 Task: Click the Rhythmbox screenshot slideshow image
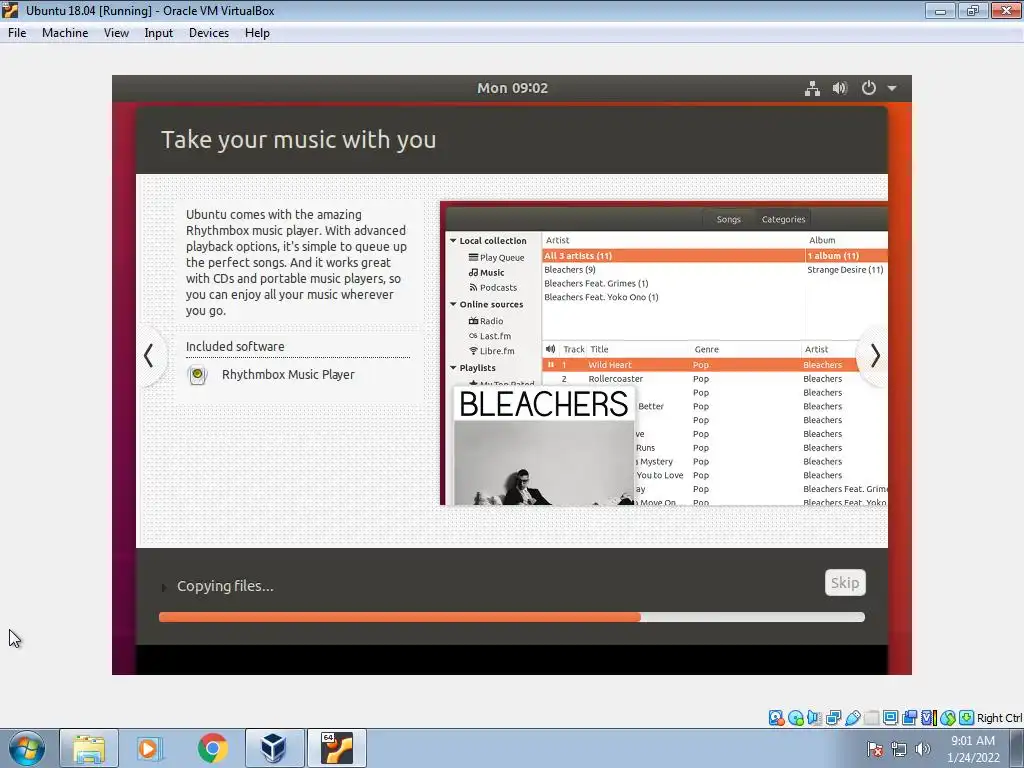tap(664, 353)
